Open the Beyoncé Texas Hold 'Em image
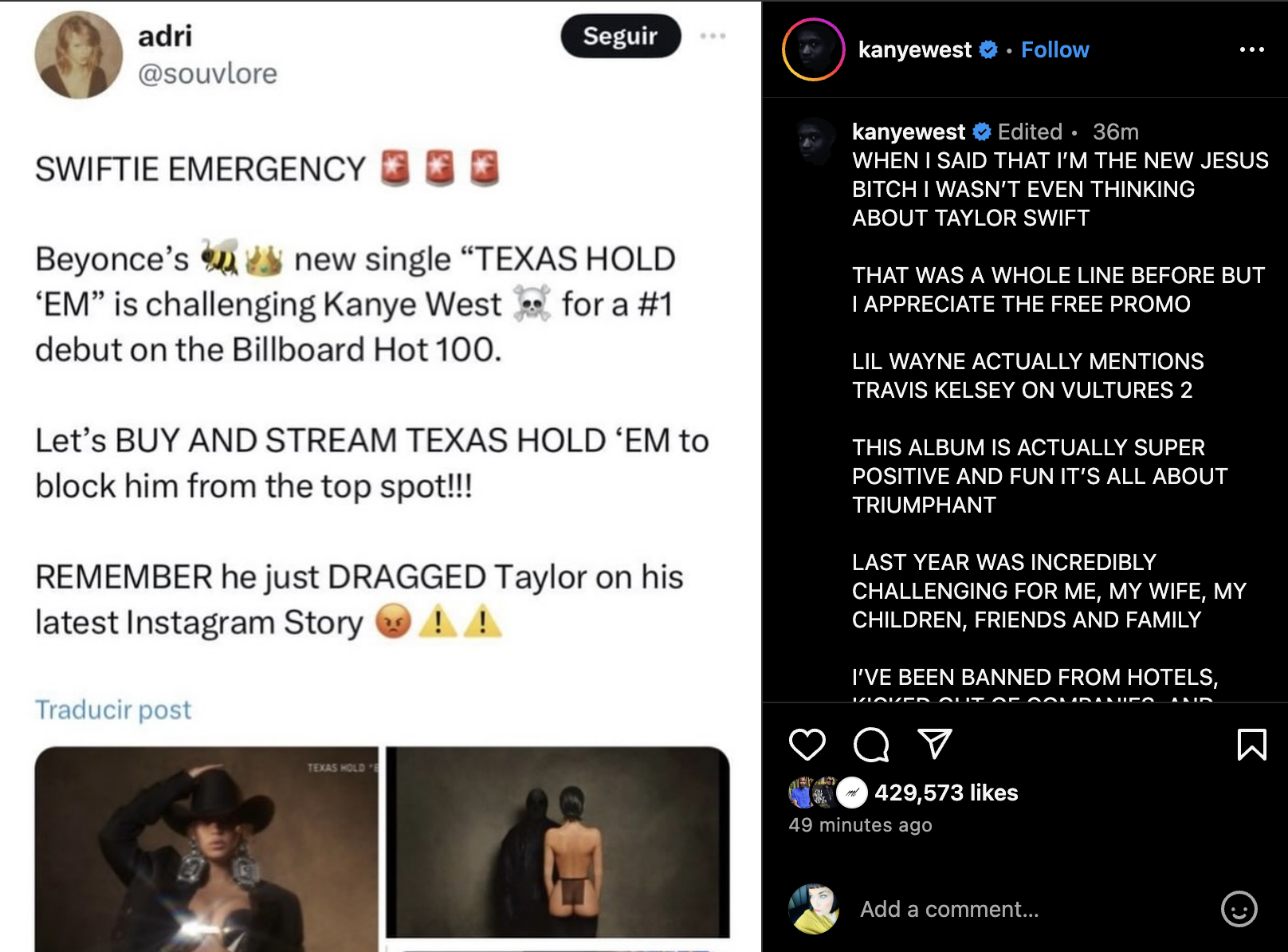This screenshot has height=952, width=1288. 206,848
